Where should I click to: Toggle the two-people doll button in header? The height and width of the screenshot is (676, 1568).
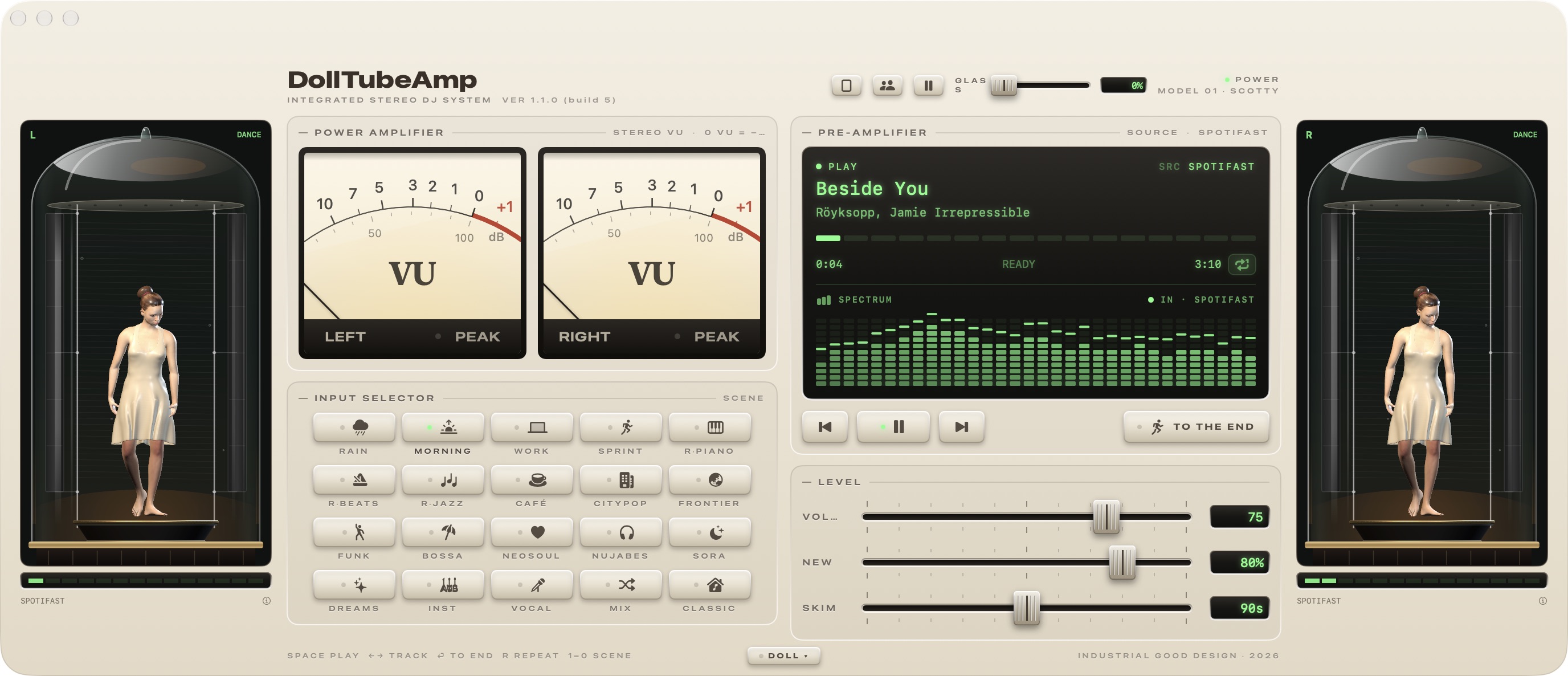point(887,85)
